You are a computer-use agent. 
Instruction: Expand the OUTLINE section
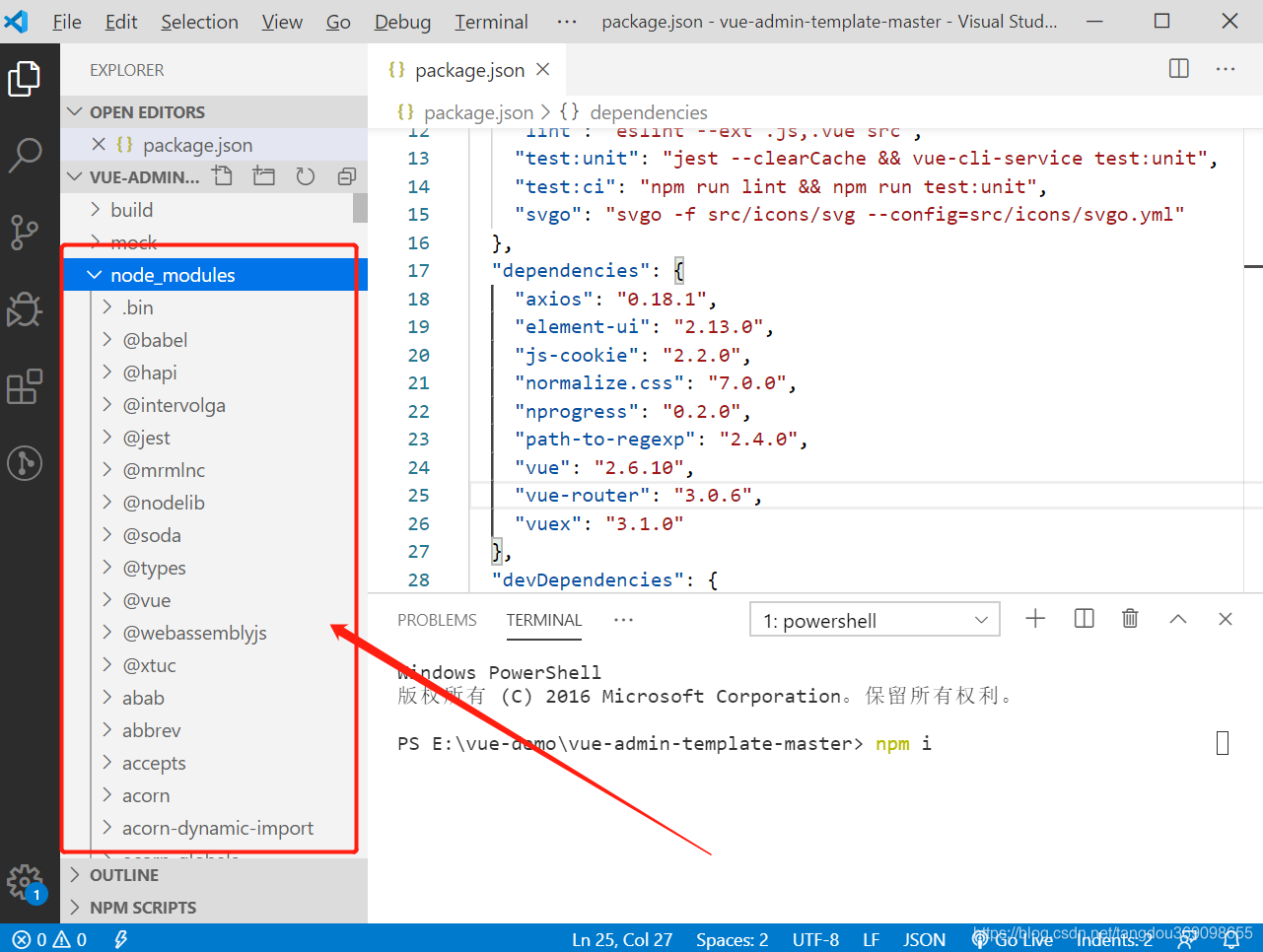point(214,875)
